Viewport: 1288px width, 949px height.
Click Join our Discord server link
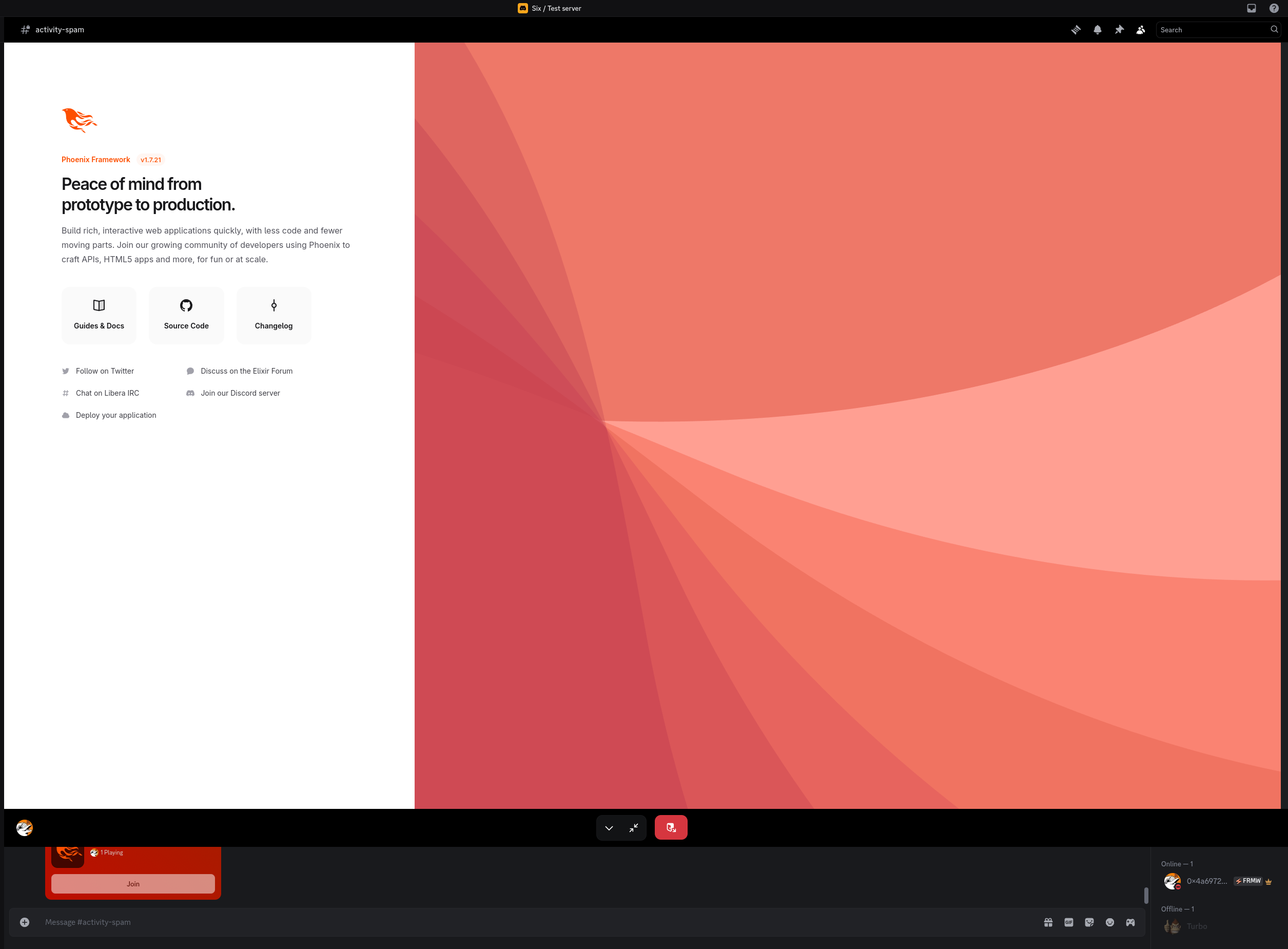click(x=240, y=393)
